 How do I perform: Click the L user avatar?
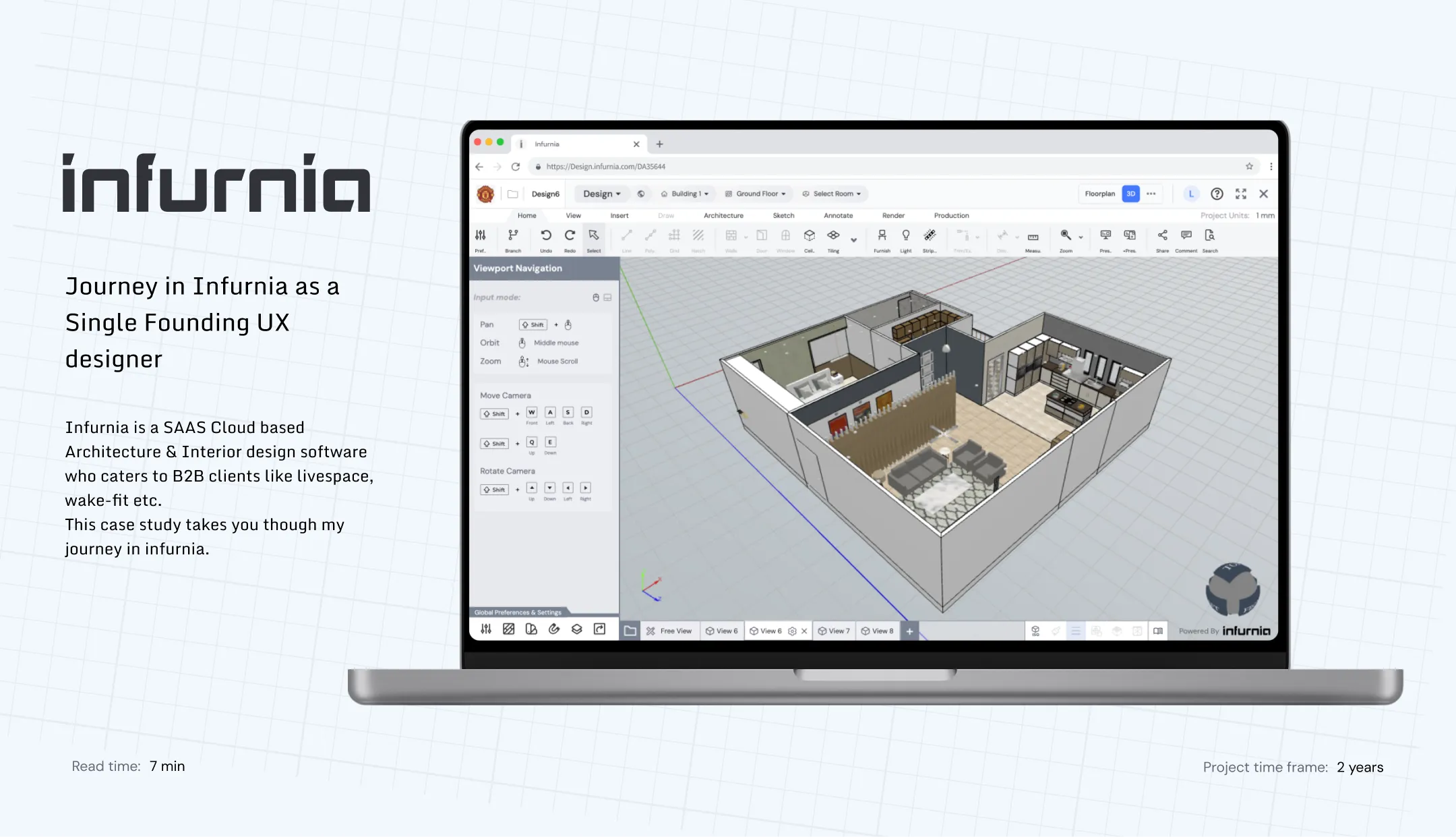coord(1191,194)
